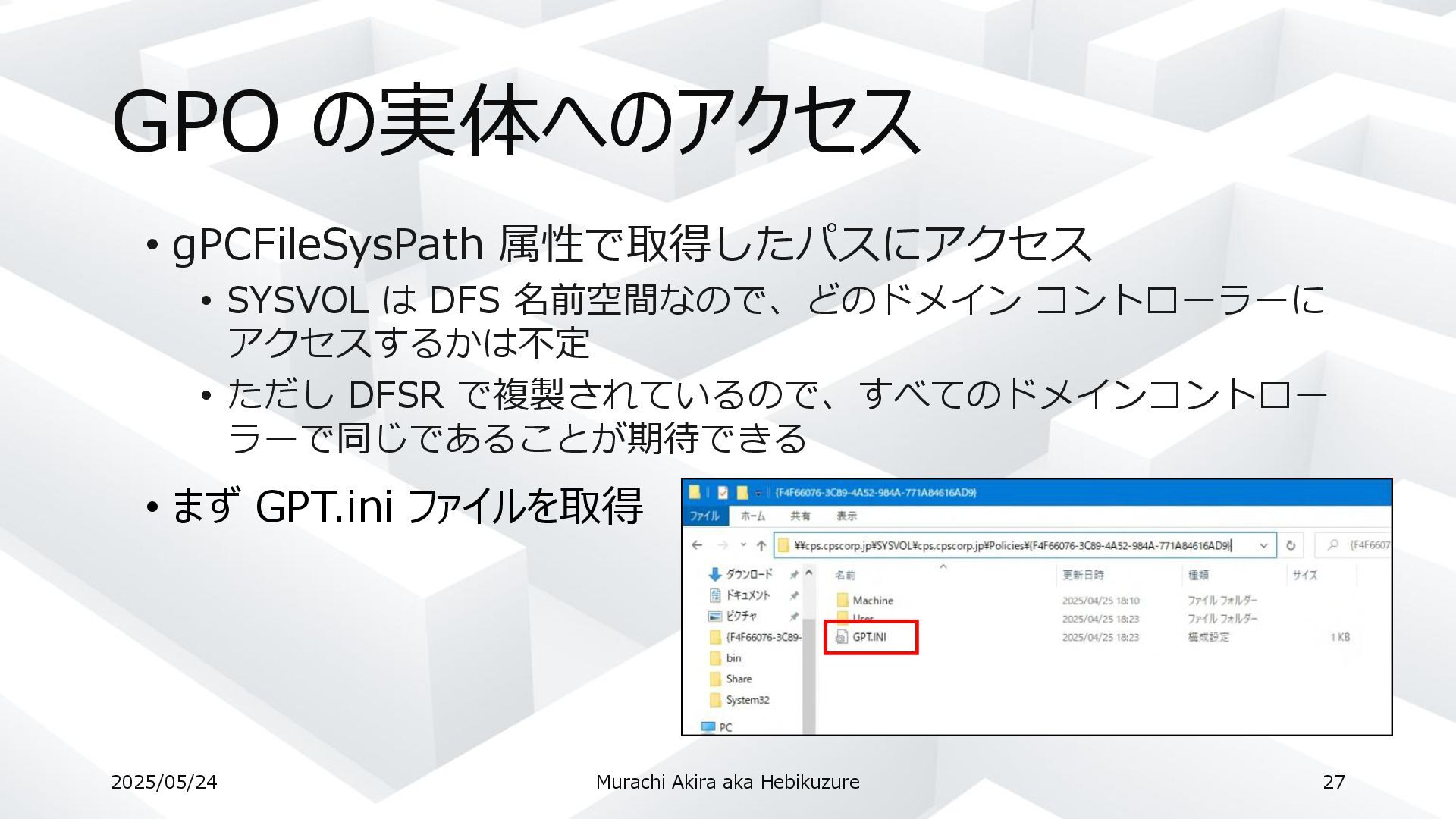1456x819 pixels.
Task: Open the Machine folder
Action: point(872,601)
